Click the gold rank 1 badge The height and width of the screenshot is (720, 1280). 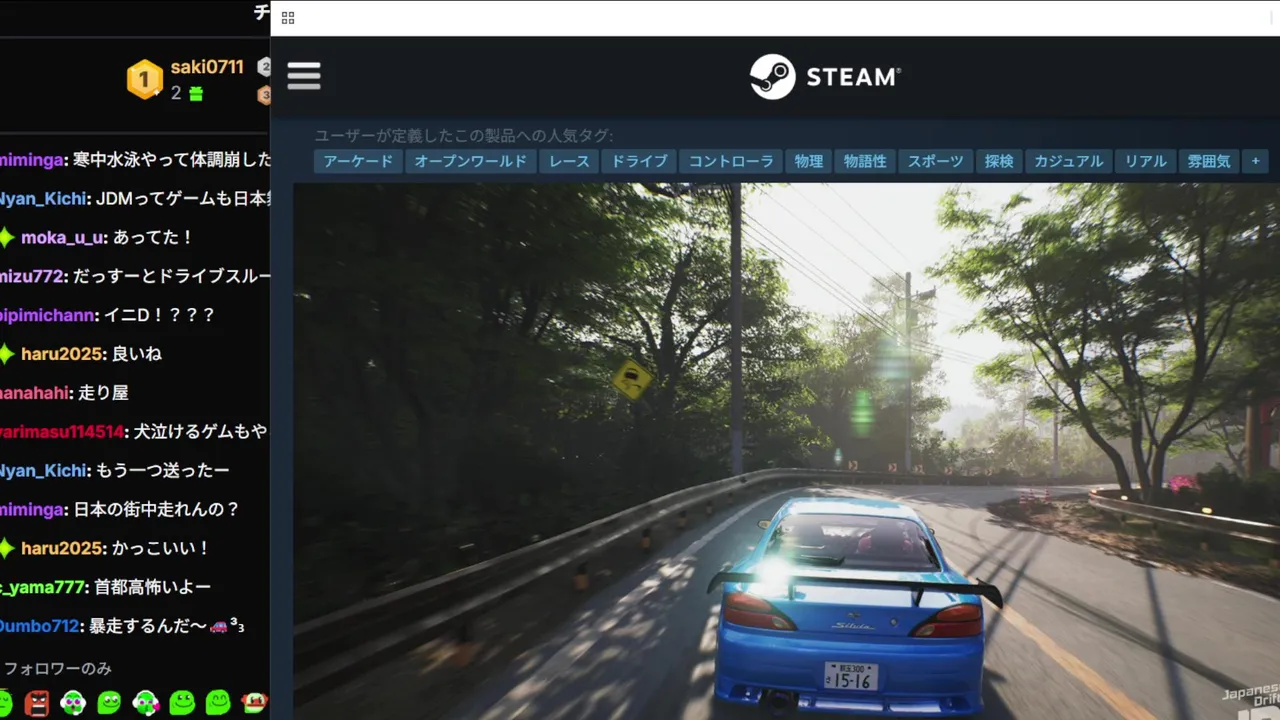pyautogui.click(x=145, y=80)
